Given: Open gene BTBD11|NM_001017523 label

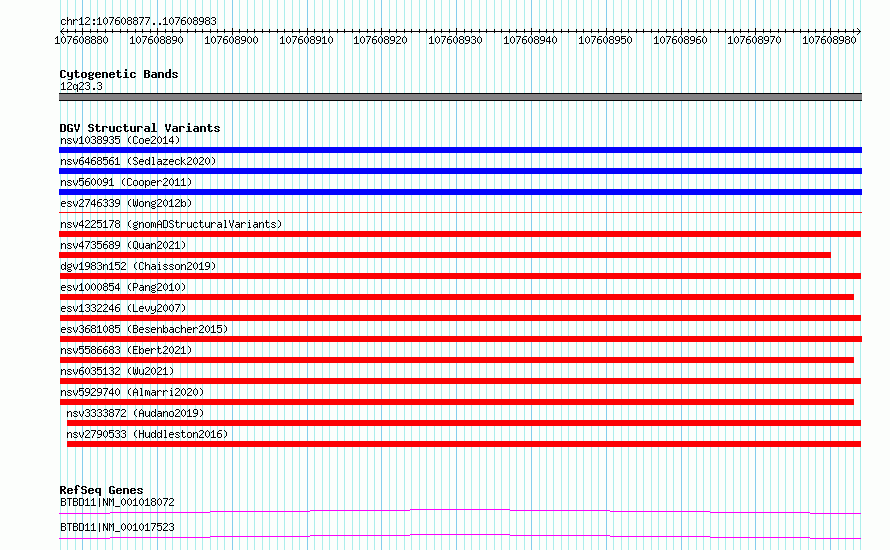Looking at the screenshot, I should (x=117, y=527).
